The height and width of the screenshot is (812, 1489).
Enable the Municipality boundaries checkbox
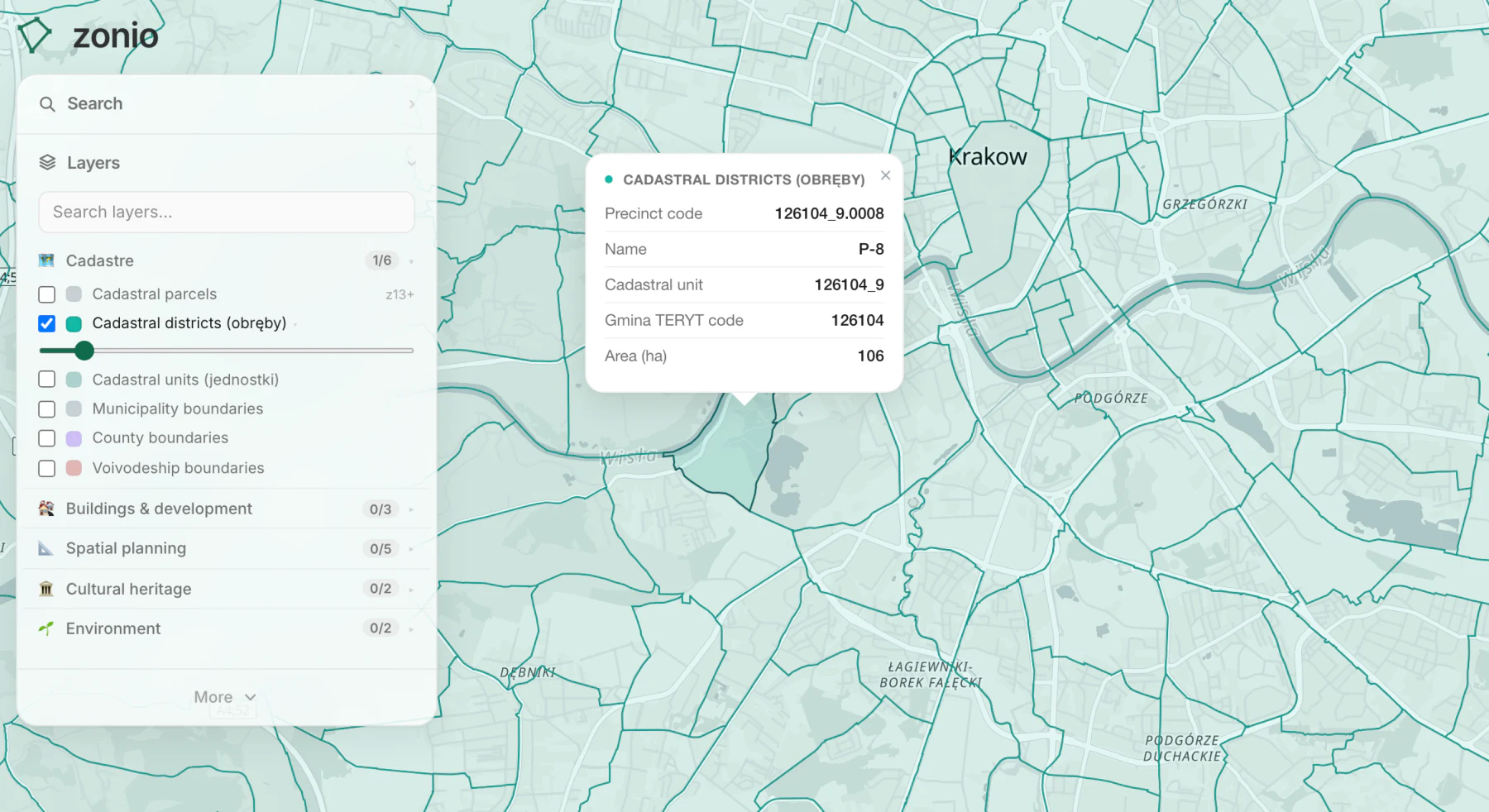47,409
